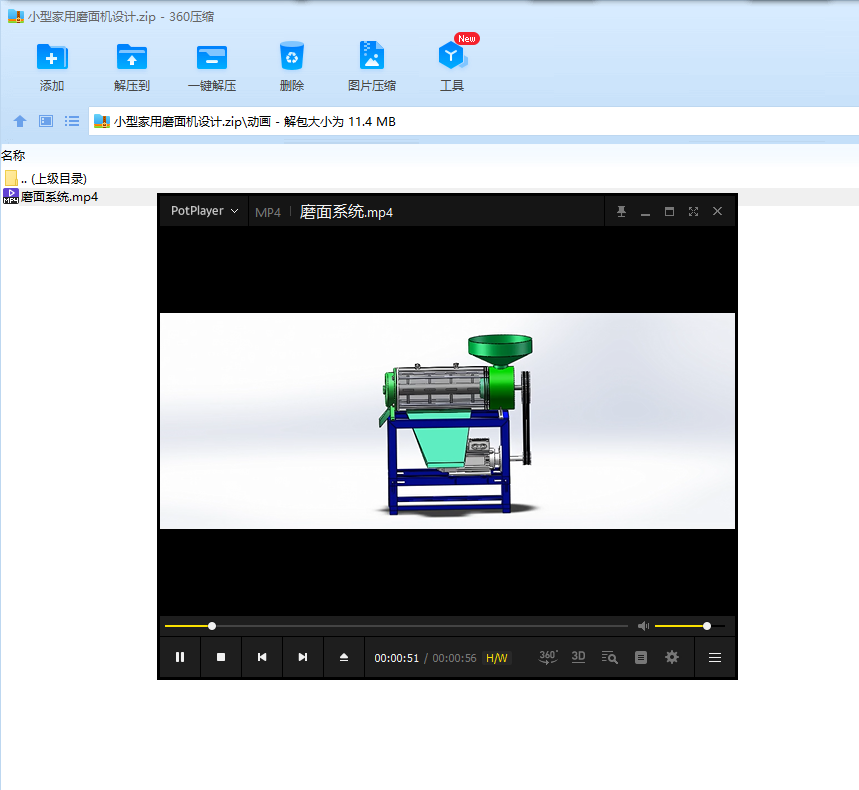Viewport: 859px width, 790px height.
Task: Click the eject/open file button
Action: (x=343, y=657)
